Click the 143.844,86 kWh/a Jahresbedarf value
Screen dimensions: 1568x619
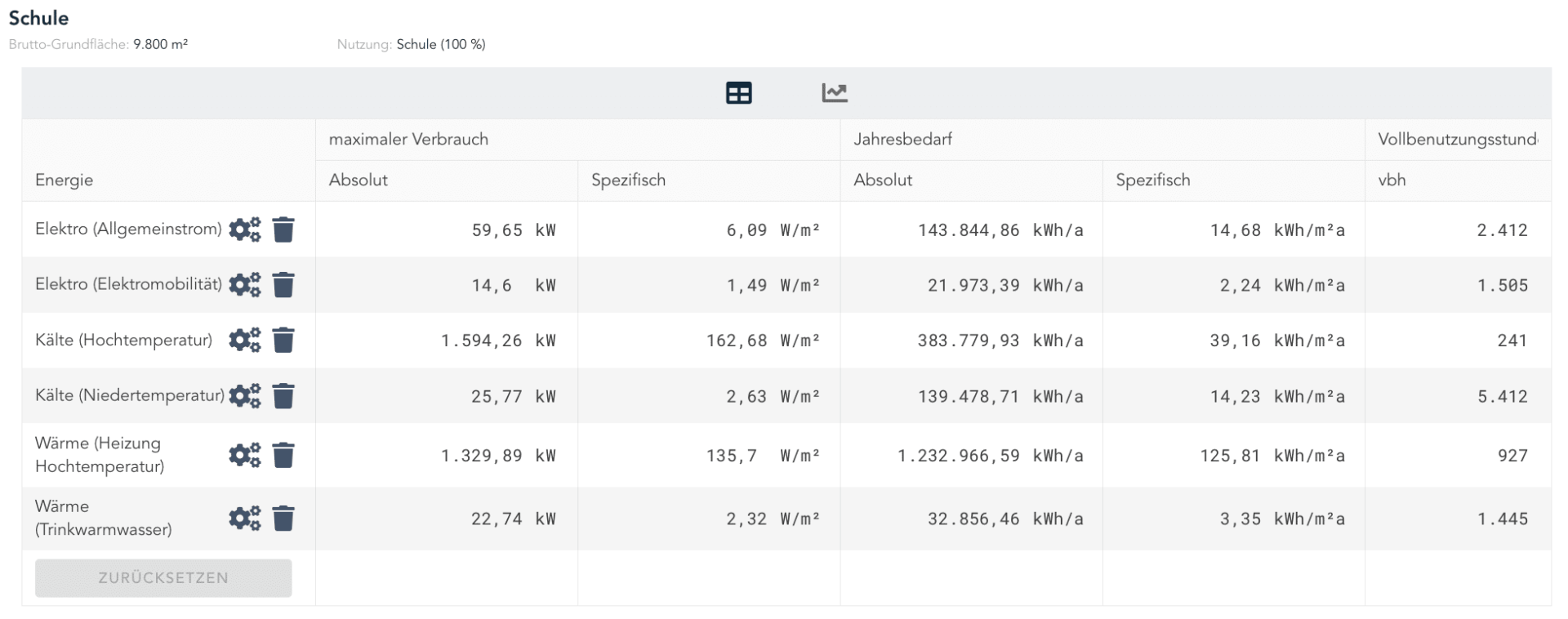(1000, 230)
